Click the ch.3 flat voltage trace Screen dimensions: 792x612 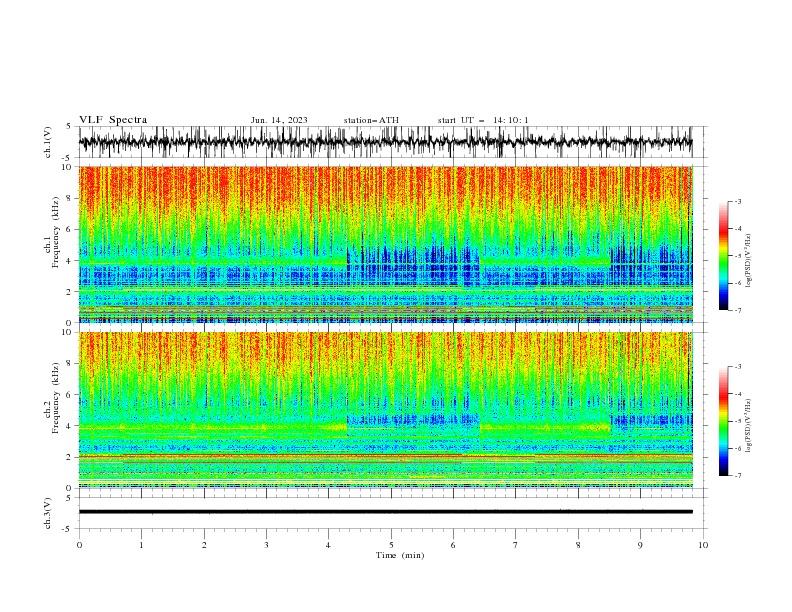[x=385, y=512]
